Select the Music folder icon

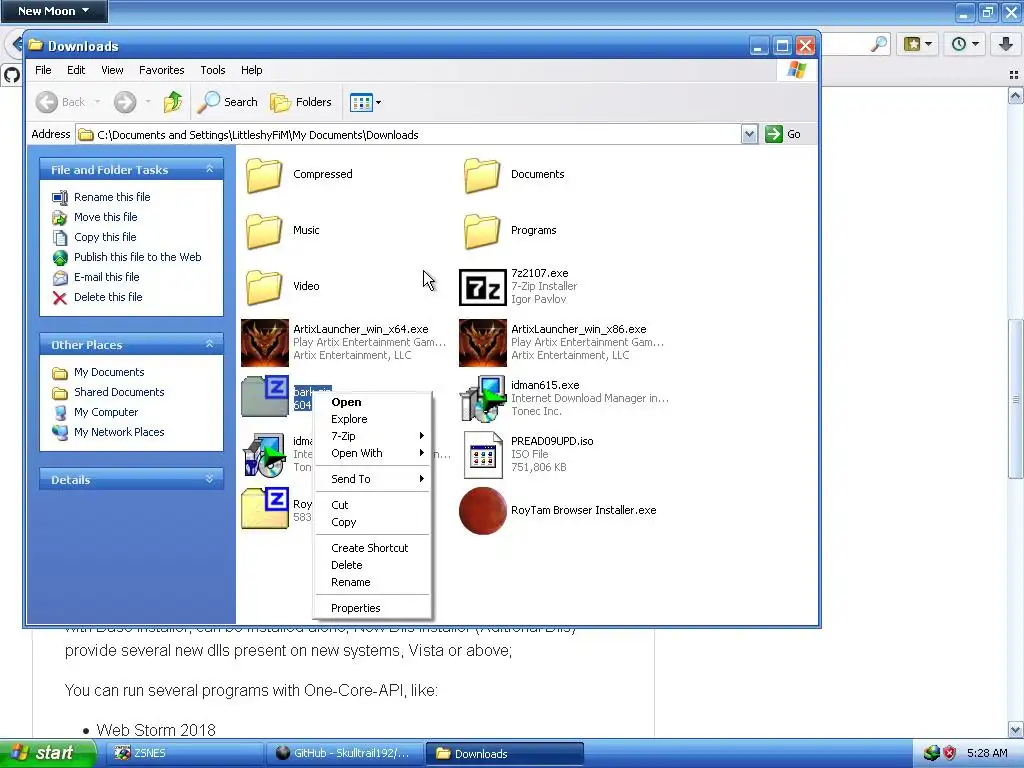pyautogui.click(x=264, y=231)
